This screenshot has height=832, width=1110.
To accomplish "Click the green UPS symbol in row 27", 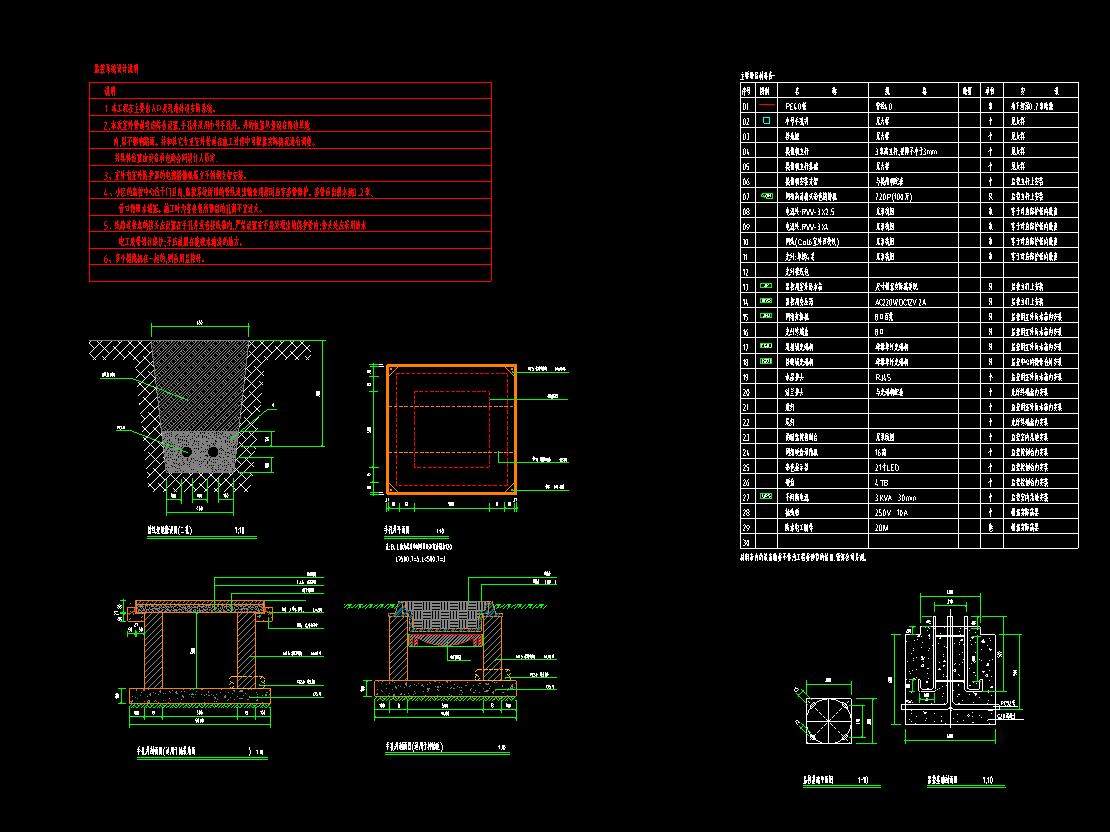I will (x=766, y=495).
